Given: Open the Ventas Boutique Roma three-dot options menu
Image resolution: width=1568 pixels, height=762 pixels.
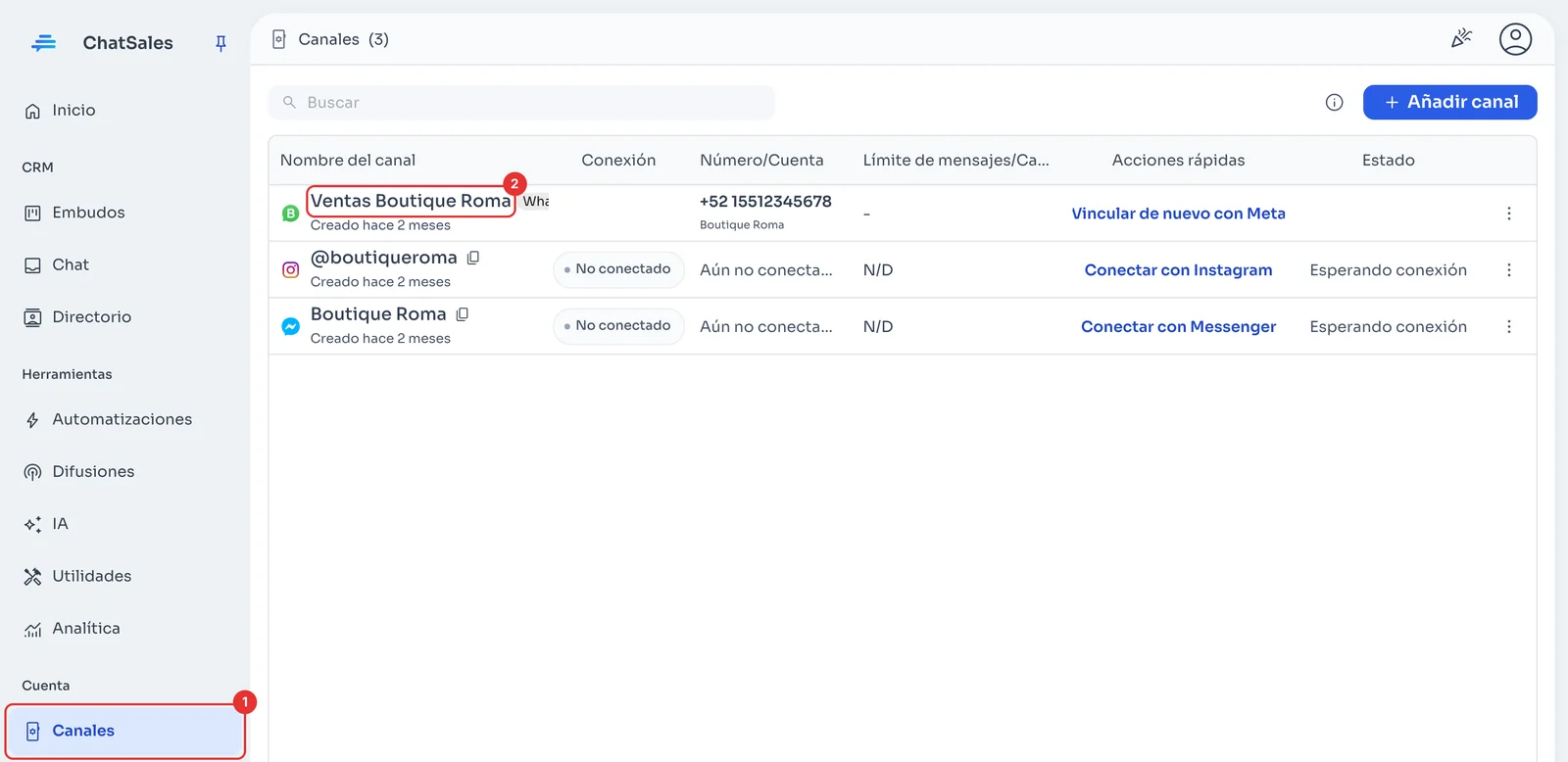Looking at the screenshot, I should coord(1508,214).
